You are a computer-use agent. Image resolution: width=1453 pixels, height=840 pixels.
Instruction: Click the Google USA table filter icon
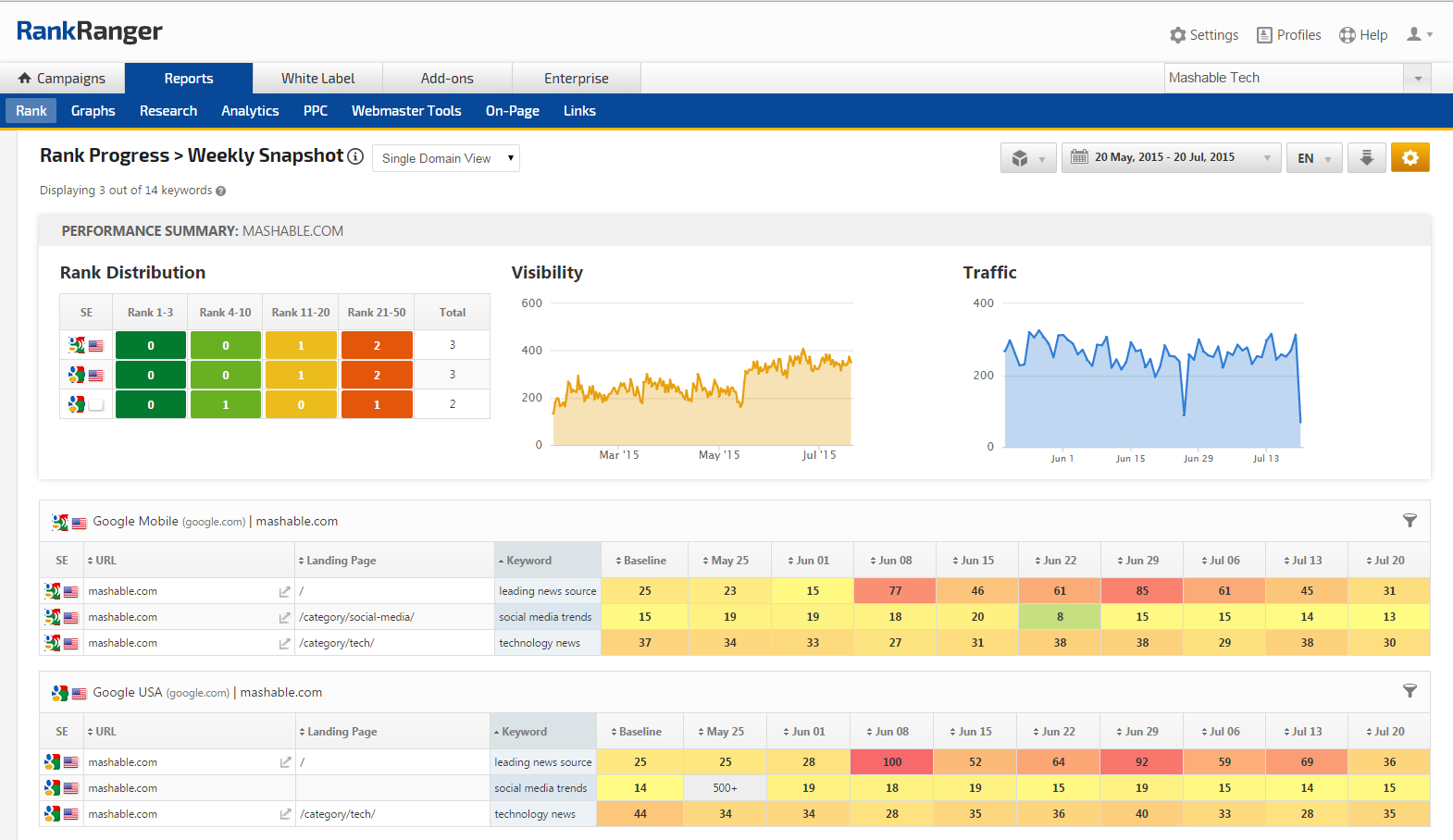[x=1409, y=691]
